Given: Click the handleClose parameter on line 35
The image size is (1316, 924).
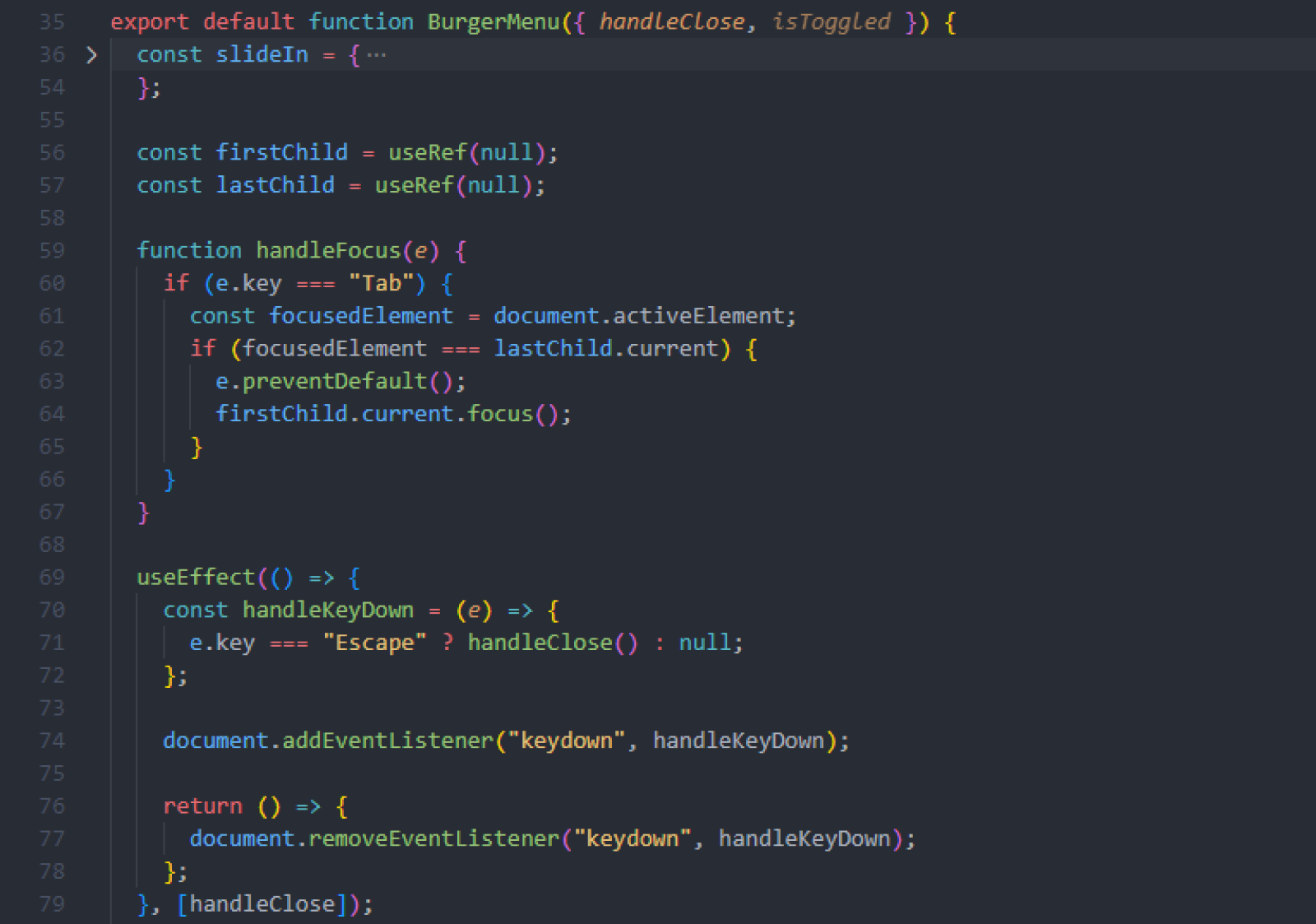Looking at the screenshot, I should [x=672, y=22].
